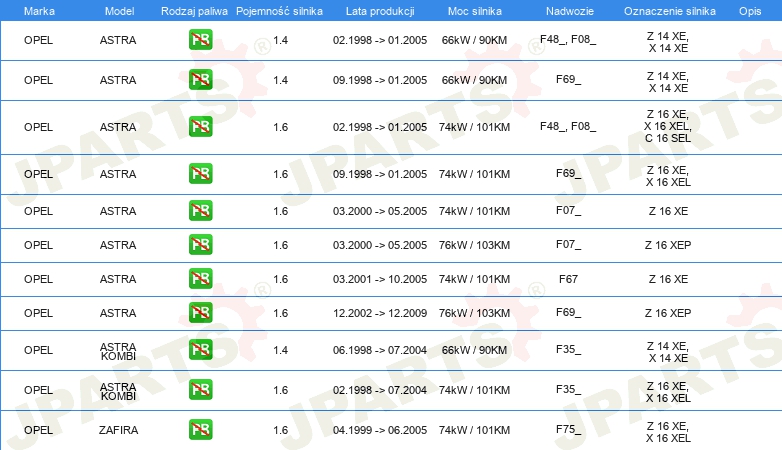Click Z 16 XE, X 16 XEL code in Zafira row
The height and width of the screenshot is (450, 782).
coord(668,432)
